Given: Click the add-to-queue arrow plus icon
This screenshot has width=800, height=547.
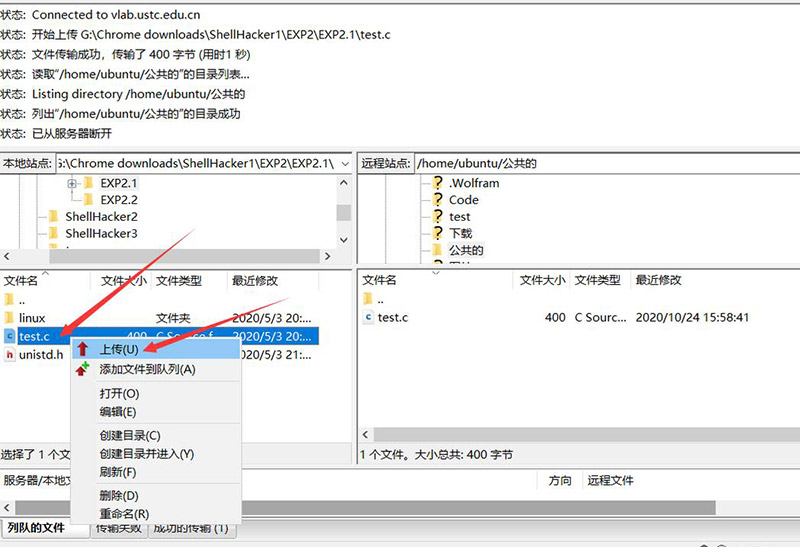Looking at the screenshot, I should tap(83, 369).
